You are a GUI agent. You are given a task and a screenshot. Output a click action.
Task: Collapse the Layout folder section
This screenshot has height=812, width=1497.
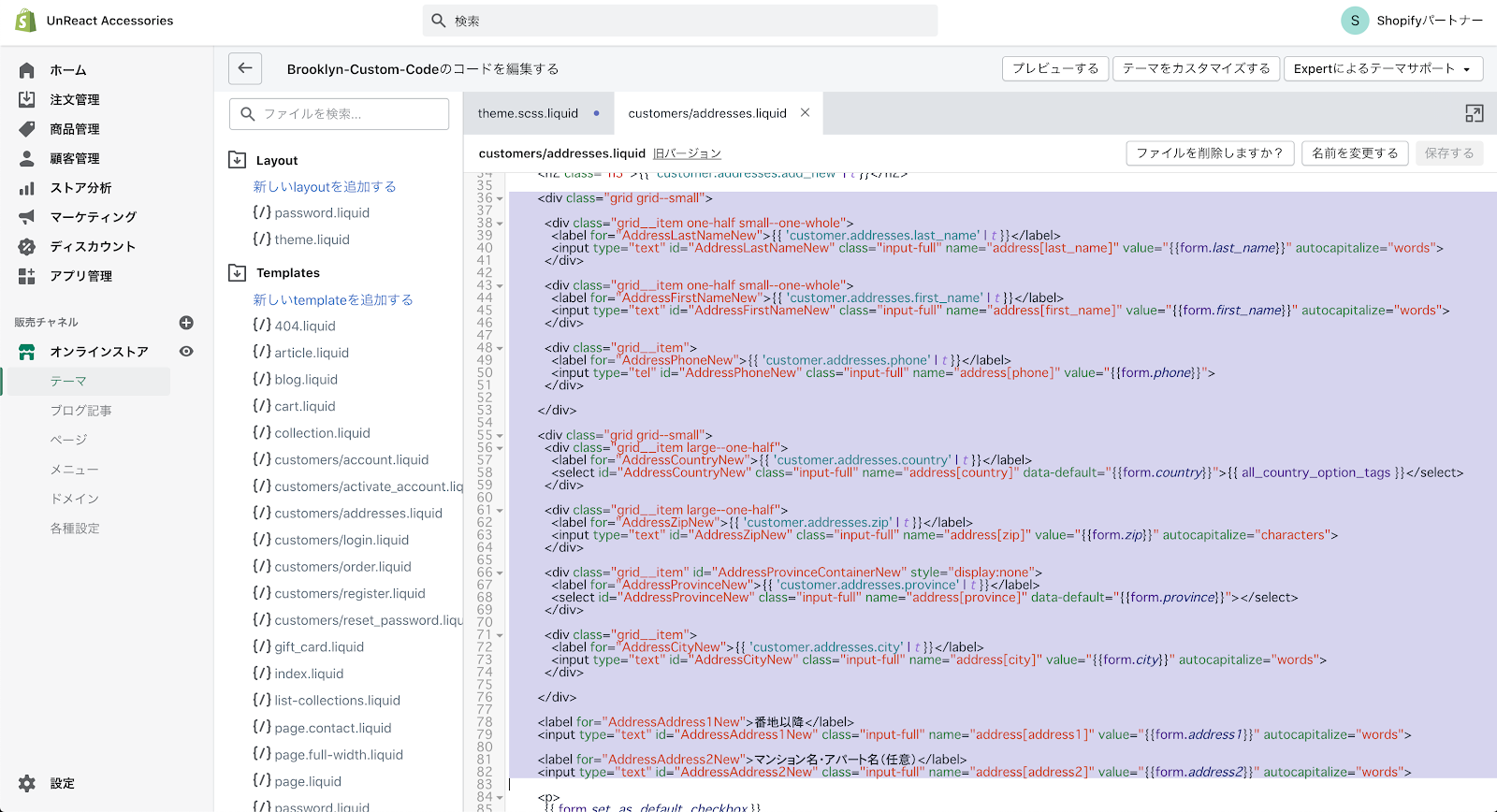(x=238, y=160)
